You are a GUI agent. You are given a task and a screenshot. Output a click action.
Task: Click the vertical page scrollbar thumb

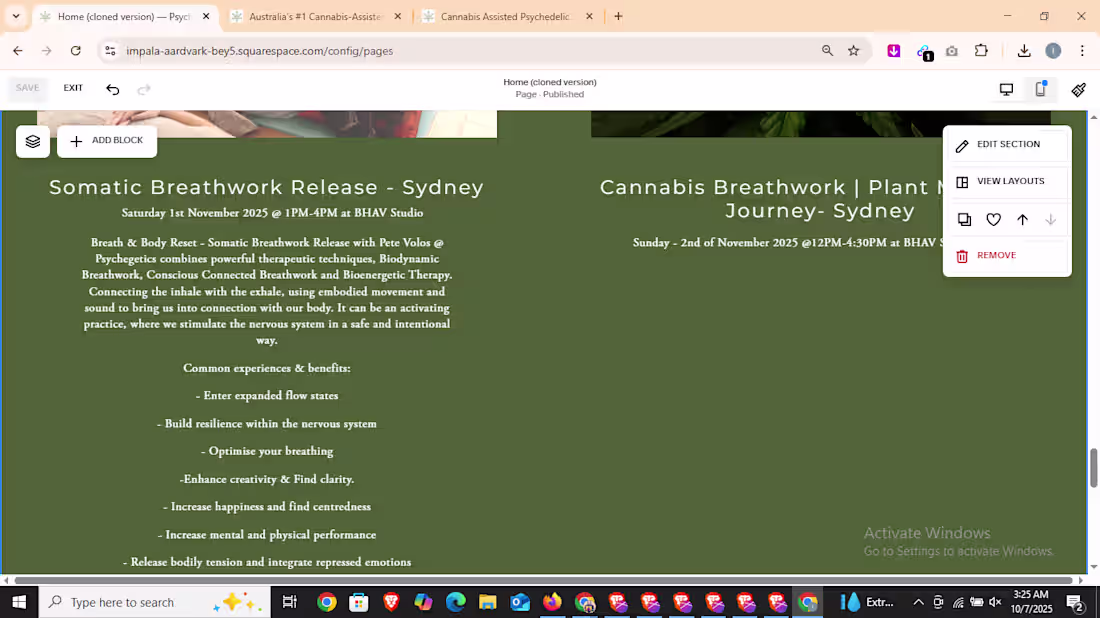point(1093,468)
